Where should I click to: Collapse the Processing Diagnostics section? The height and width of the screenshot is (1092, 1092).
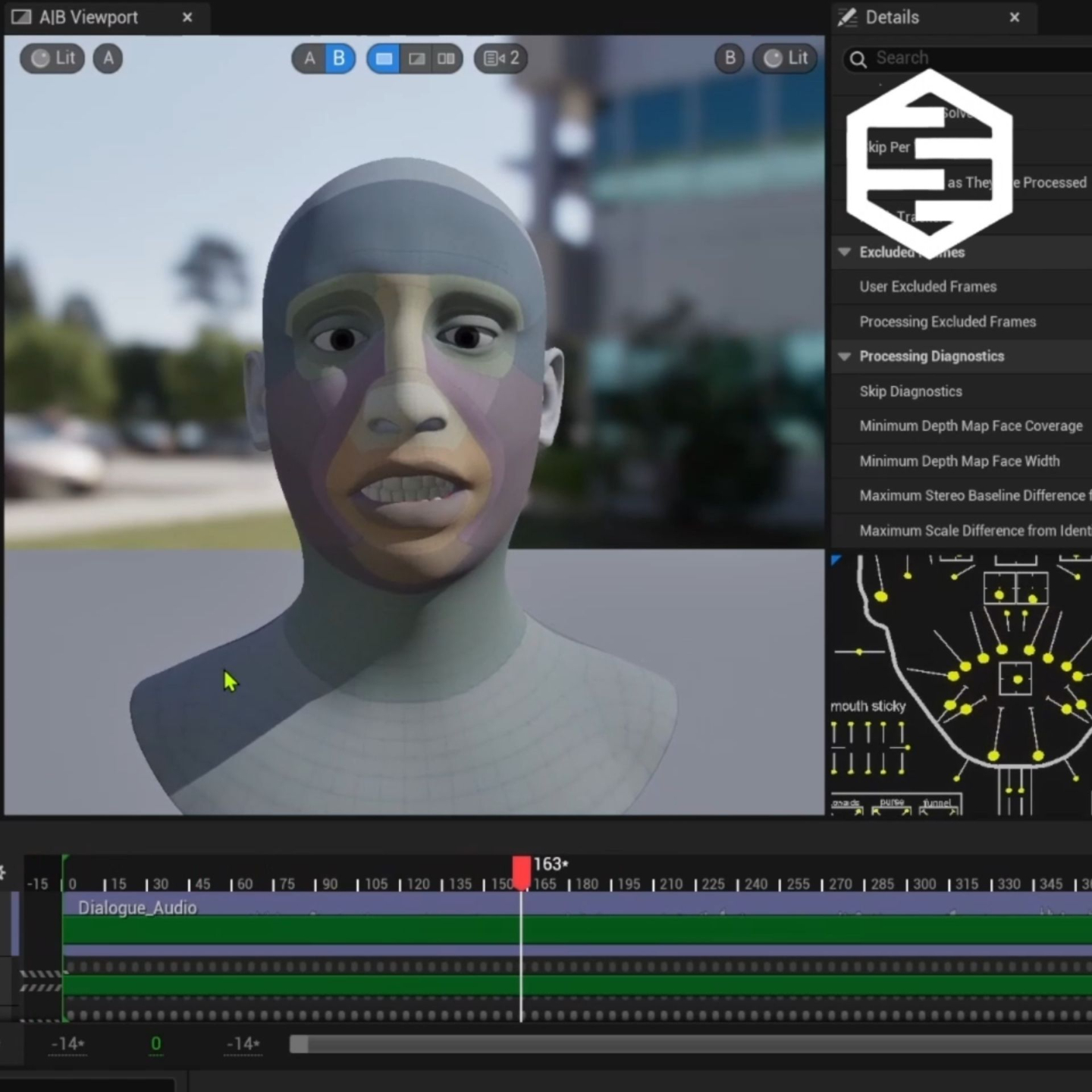pyautogui.click(x=844, y=356)
